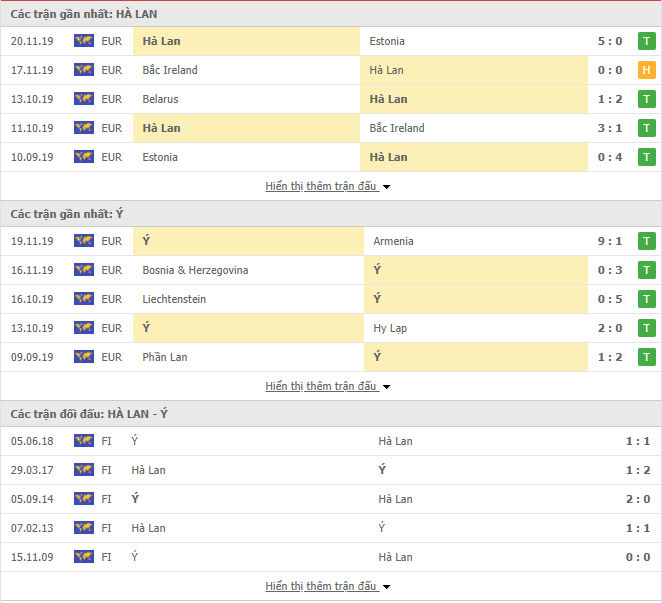Image resolution: width=662 pixels, height=603 pixels.
Task: Click the green T badge for Ý vs Armenia 9:1
Action: [646, 241]
